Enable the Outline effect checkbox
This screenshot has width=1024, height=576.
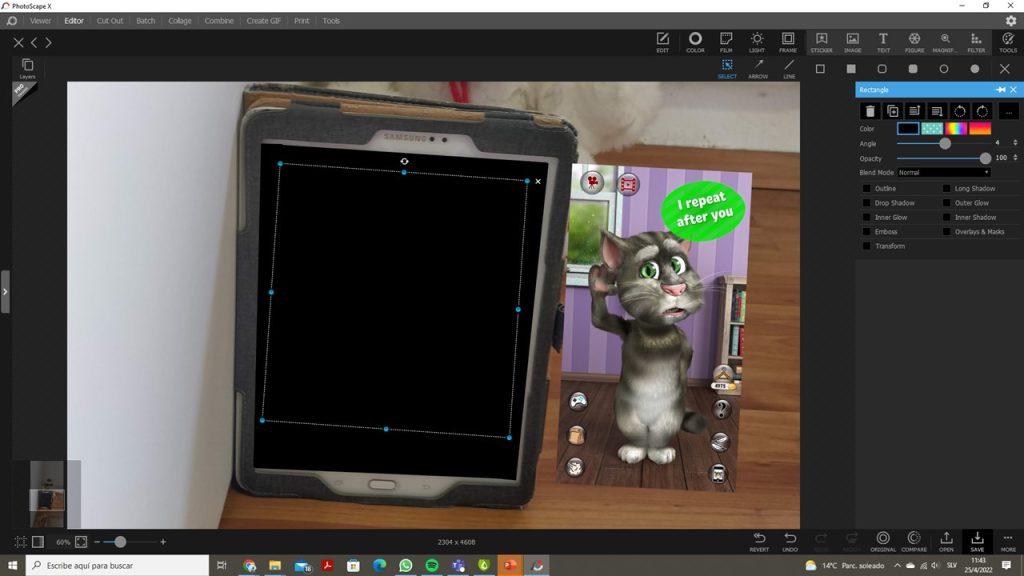click(x=867, y=189)
